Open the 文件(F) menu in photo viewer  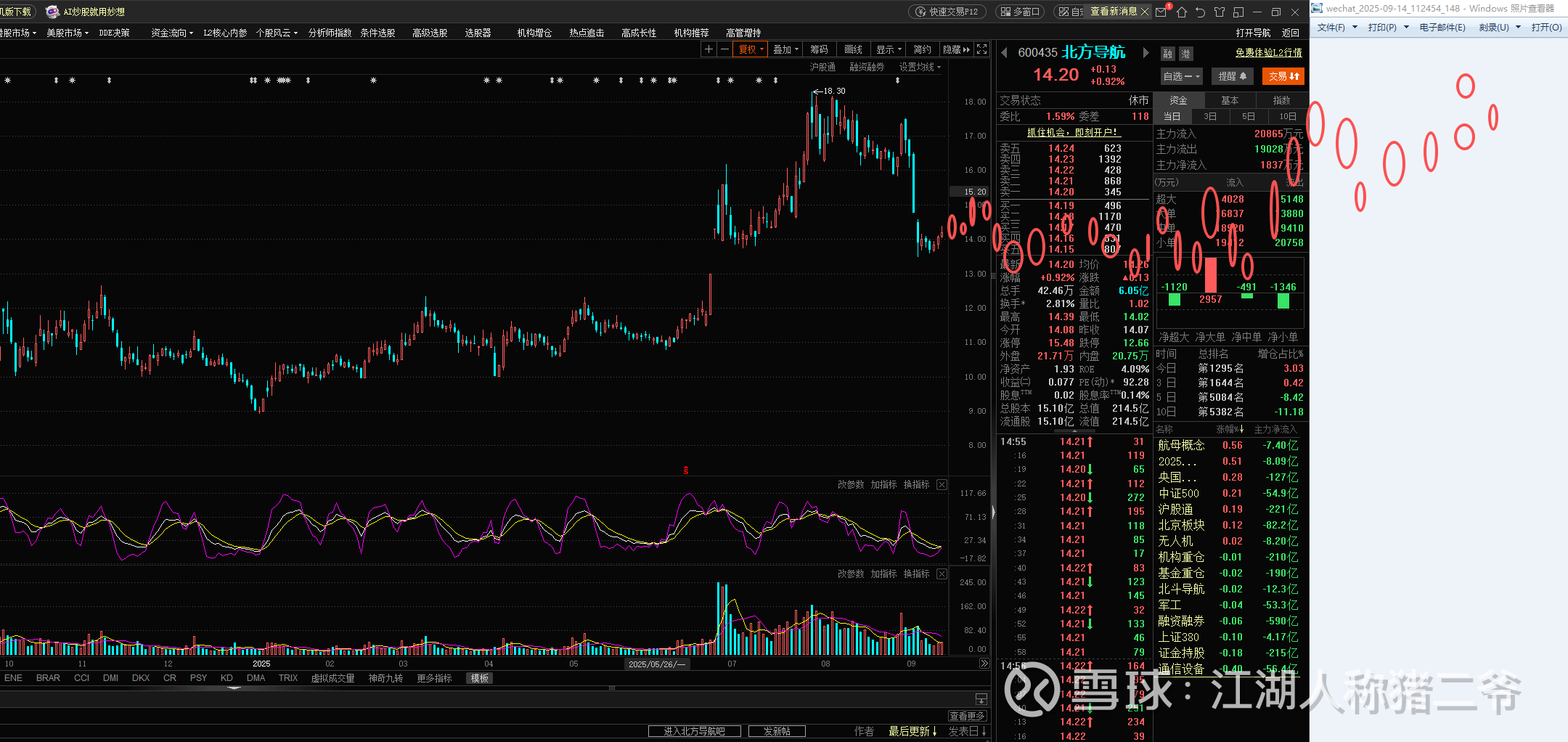coord(1336,28)
